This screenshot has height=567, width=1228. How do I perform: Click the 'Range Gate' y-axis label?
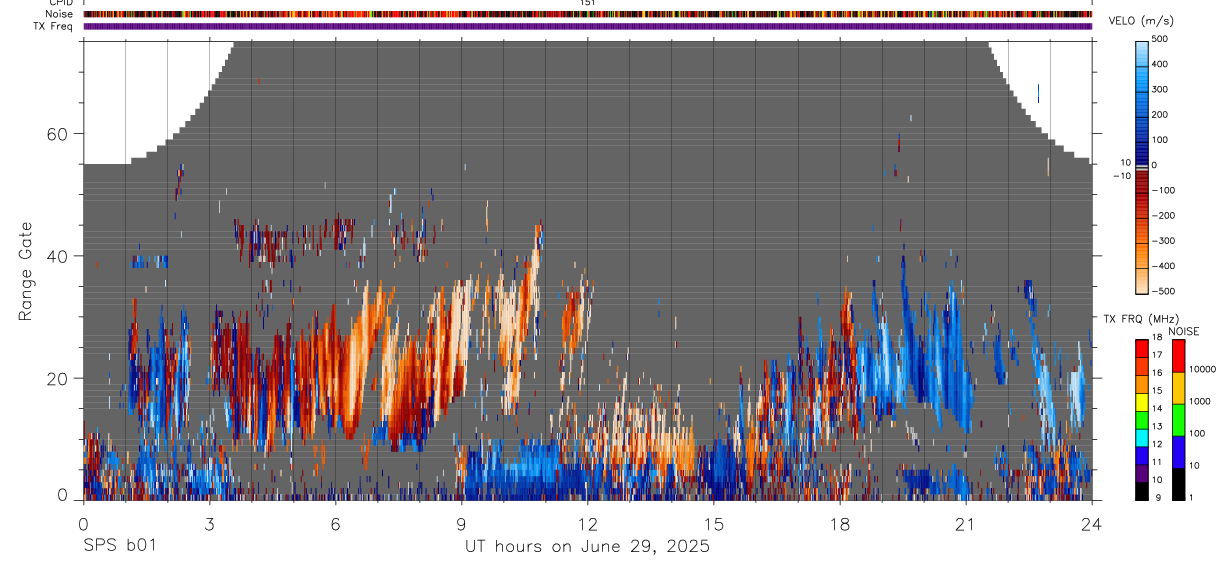26,272
